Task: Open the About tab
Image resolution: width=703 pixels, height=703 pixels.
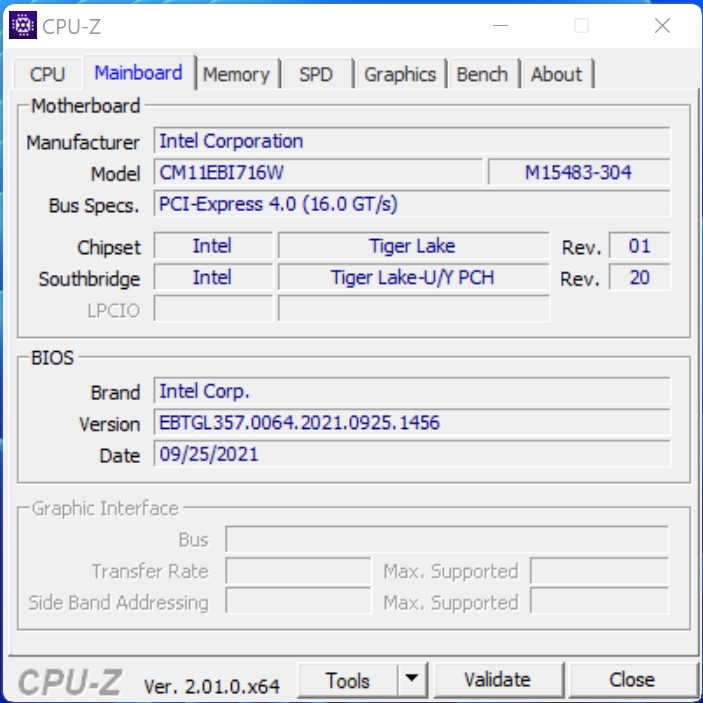Action: point(557,74)
